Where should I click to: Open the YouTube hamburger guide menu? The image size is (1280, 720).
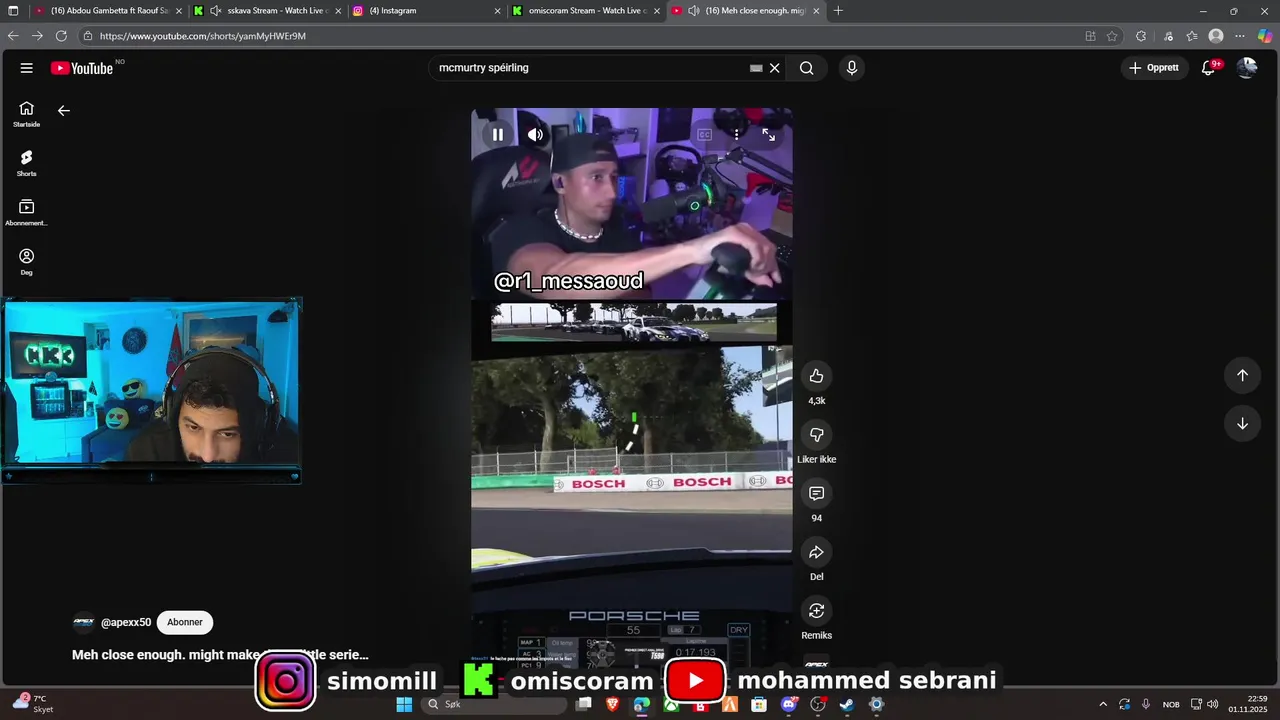[27, 68]
